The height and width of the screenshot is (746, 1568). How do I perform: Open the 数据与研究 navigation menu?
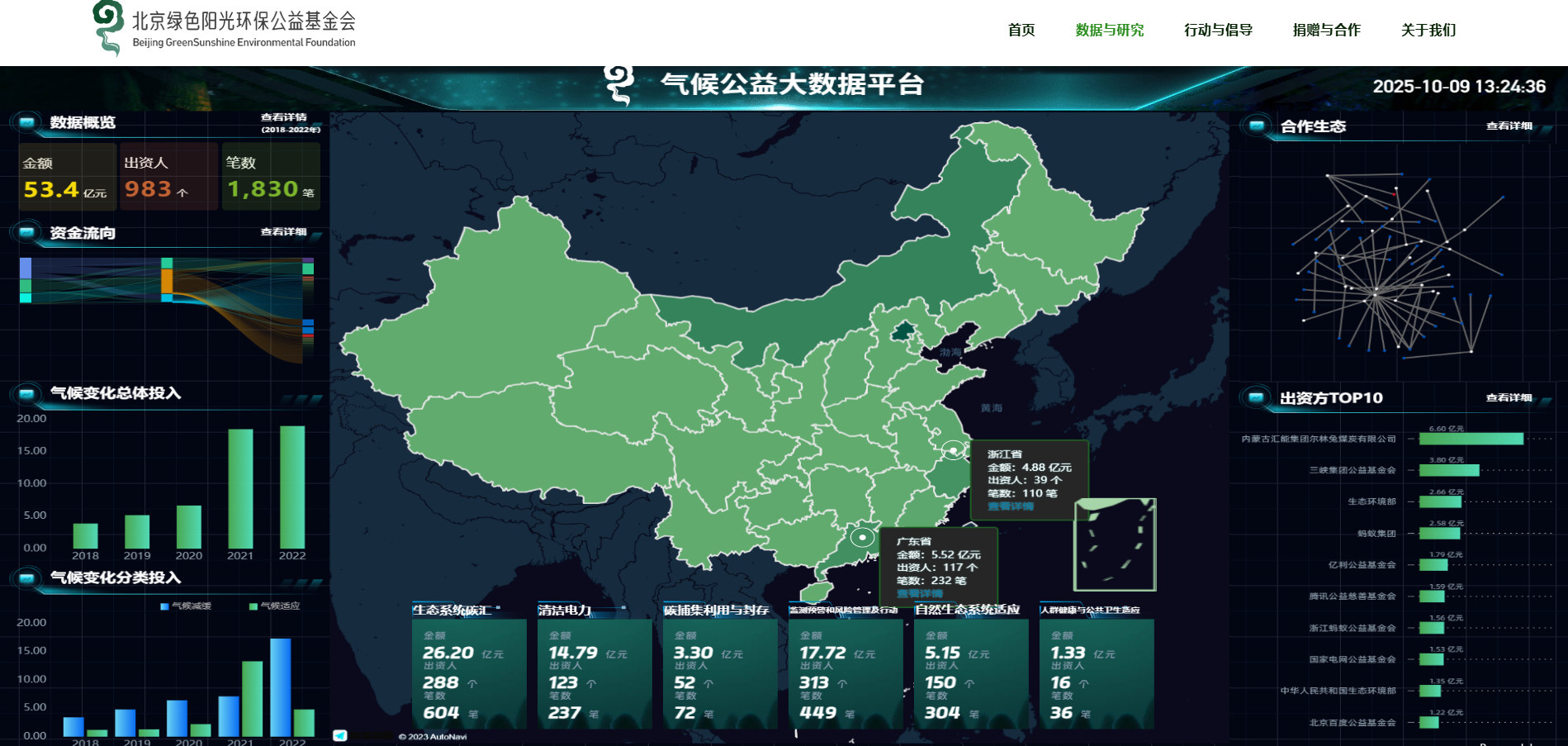pyautogui.click(x=1109, y=31)
